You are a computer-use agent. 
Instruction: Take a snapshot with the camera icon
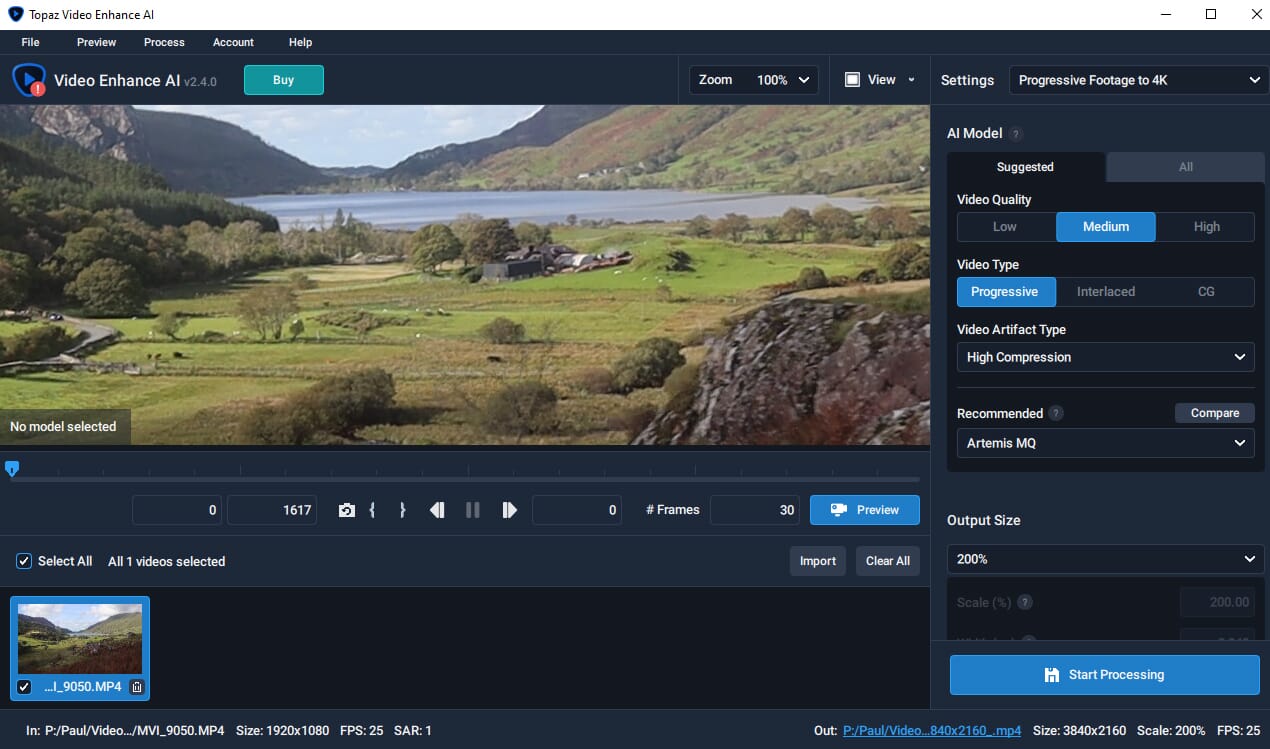pyautogui.click(x=347, y=510)
